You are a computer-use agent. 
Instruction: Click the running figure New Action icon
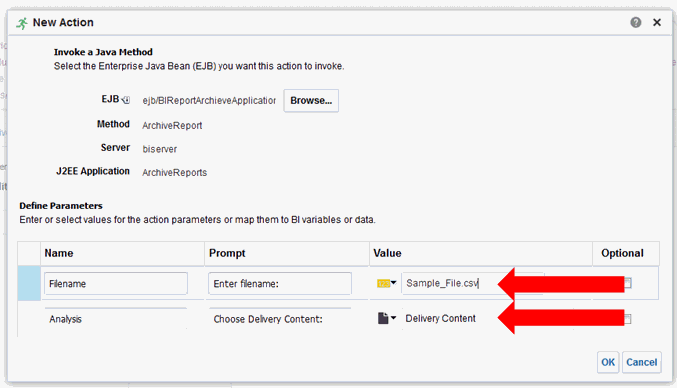tap(22, 23)
